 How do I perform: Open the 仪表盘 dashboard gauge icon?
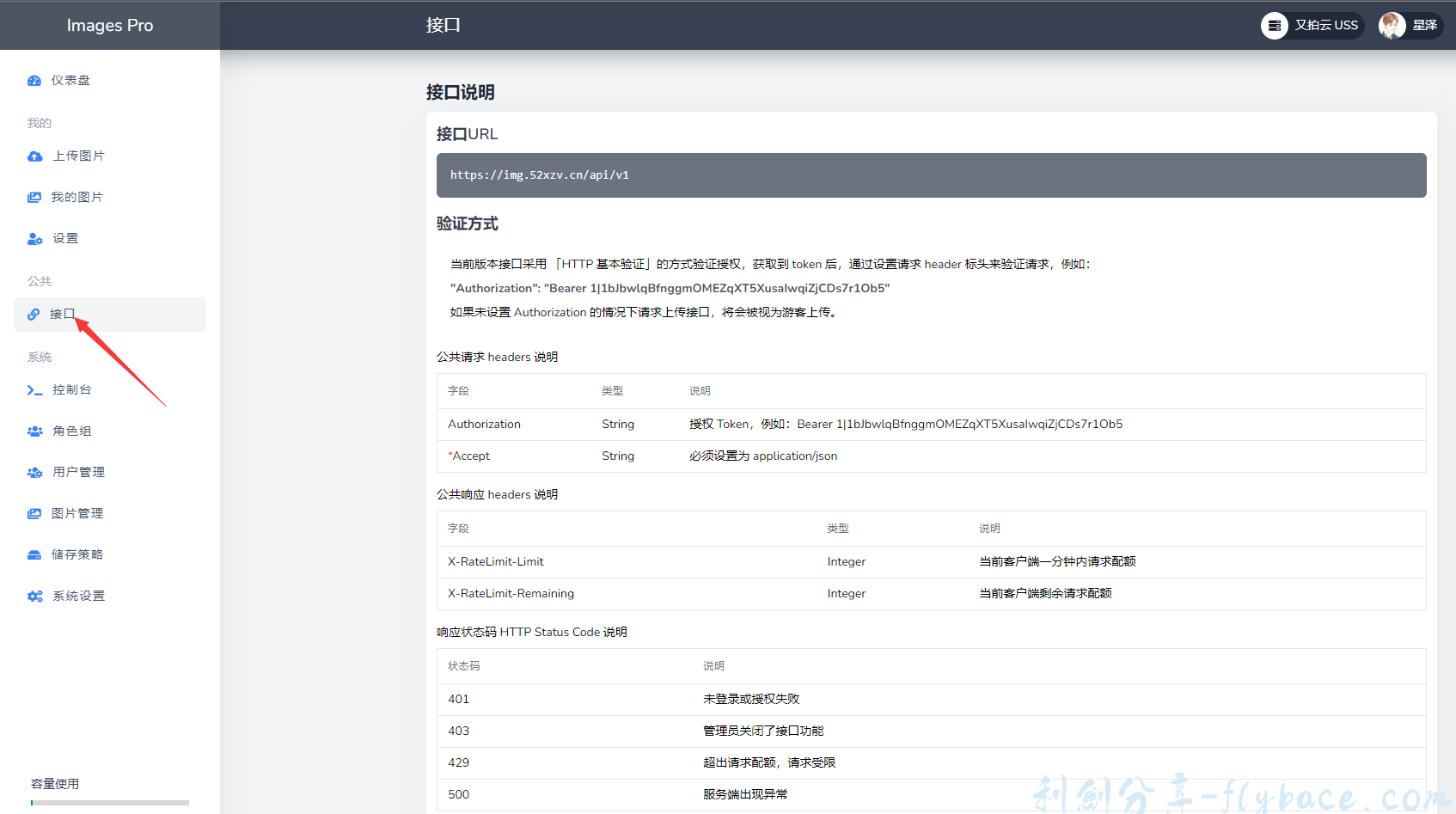34,80
